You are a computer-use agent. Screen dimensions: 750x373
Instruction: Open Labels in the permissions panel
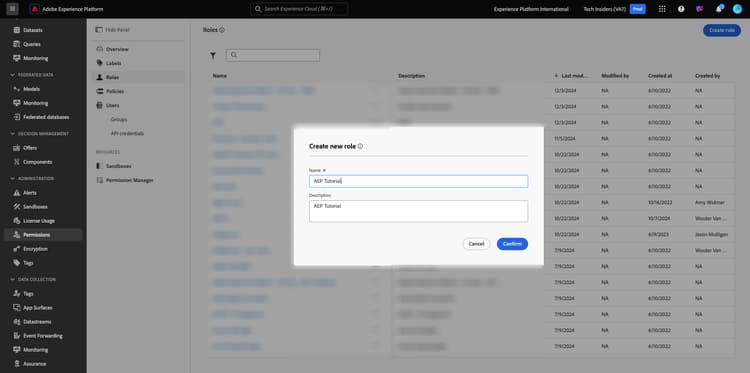tap(114, 63)
